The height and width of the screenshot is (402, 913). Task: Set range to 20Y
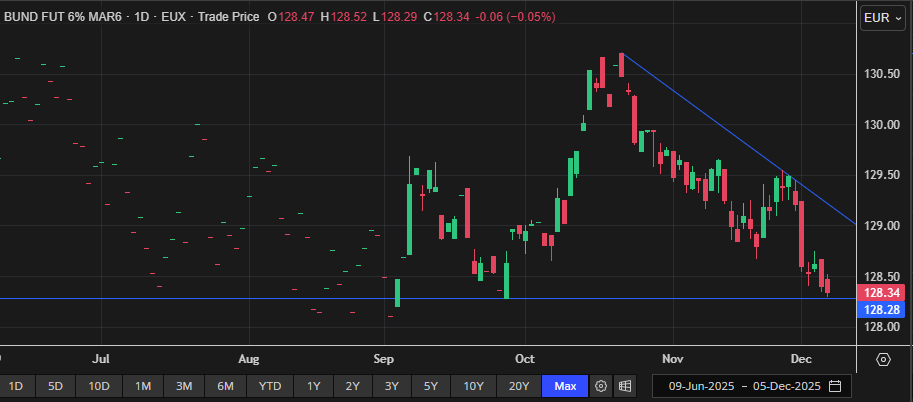pyautogui.click(x=518, y=386)
